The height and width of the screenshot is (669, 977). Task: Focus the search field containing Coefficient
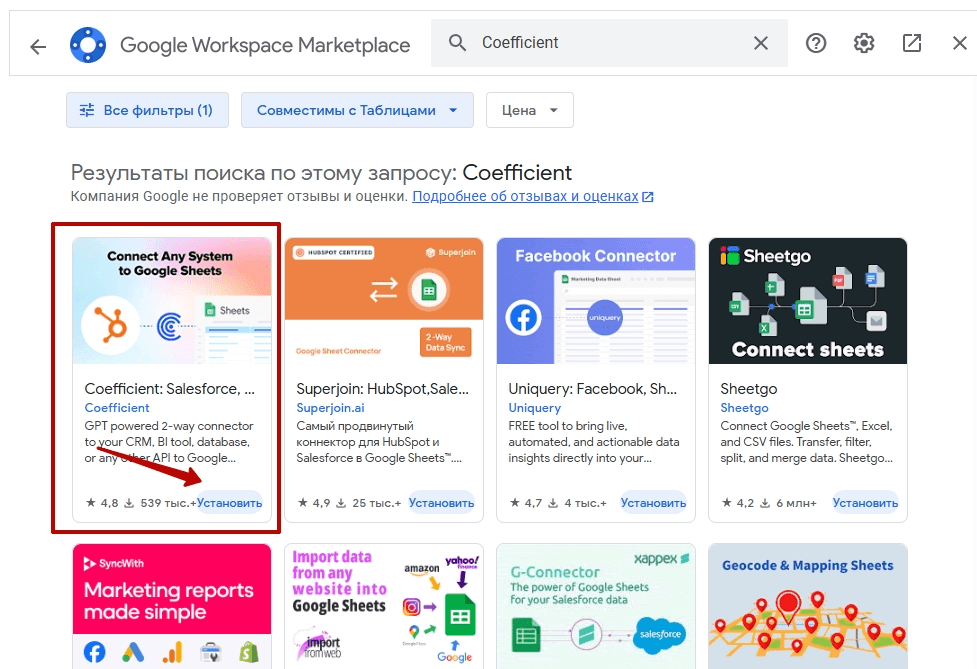tap(609, 43)
